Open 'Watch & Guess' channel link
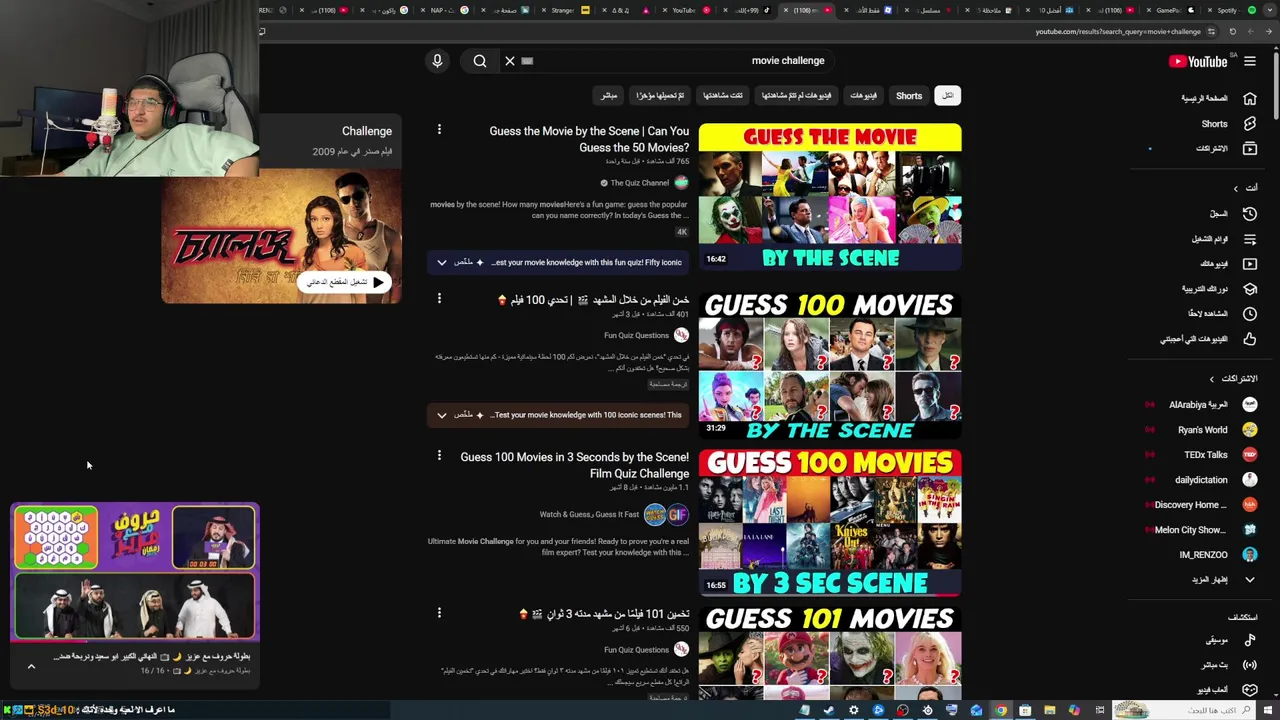The width and height of the screenshot is (1280, 720). click(x=589, y=515)
